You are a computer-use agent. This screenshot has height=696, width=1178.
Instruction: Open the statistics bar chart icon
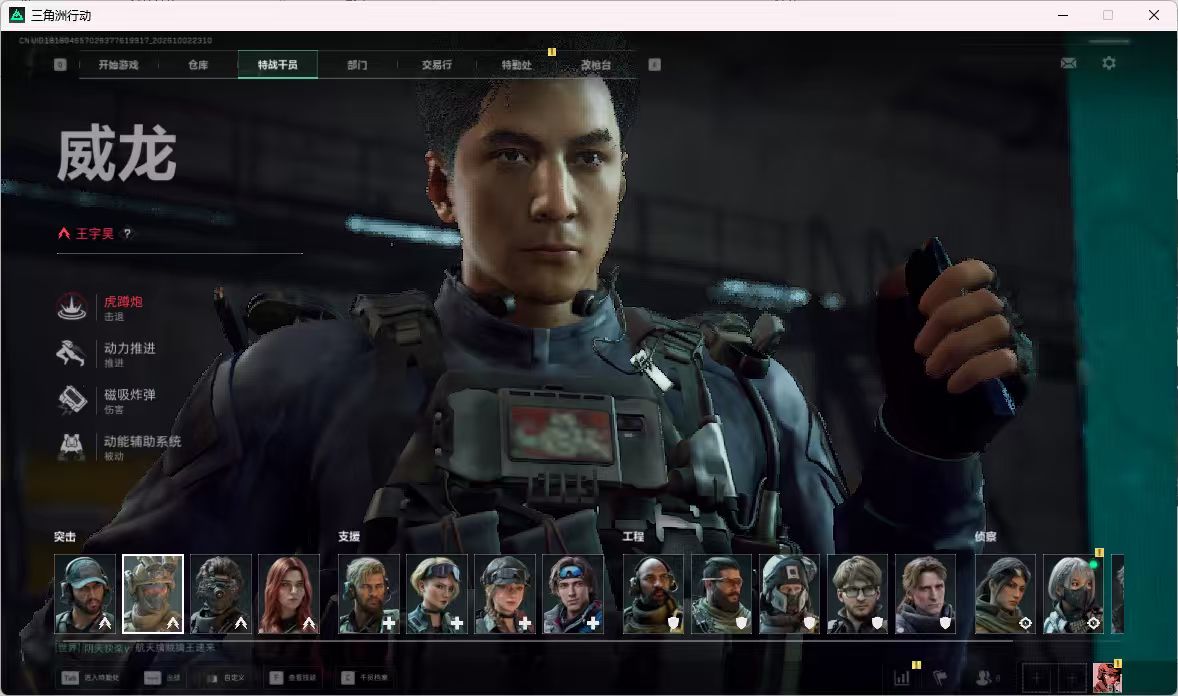(x=902, y=678)
